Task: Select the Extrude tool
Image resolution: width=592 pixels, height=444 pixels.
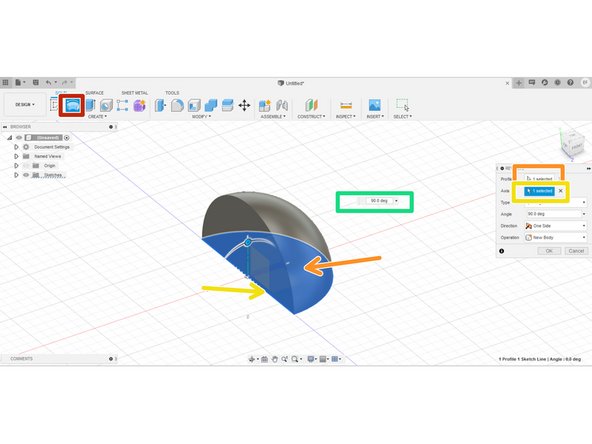Action: click(90, 105)
